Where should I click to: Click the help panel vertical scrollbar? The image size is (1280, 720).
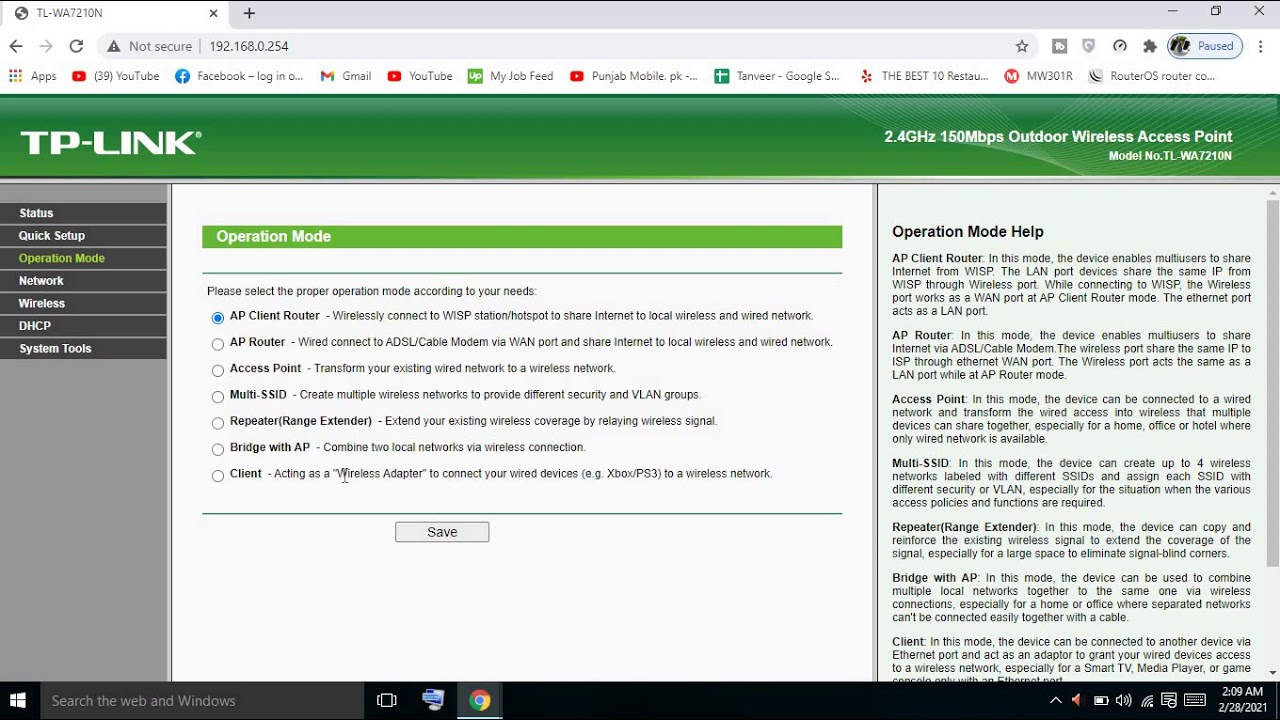1272,382
